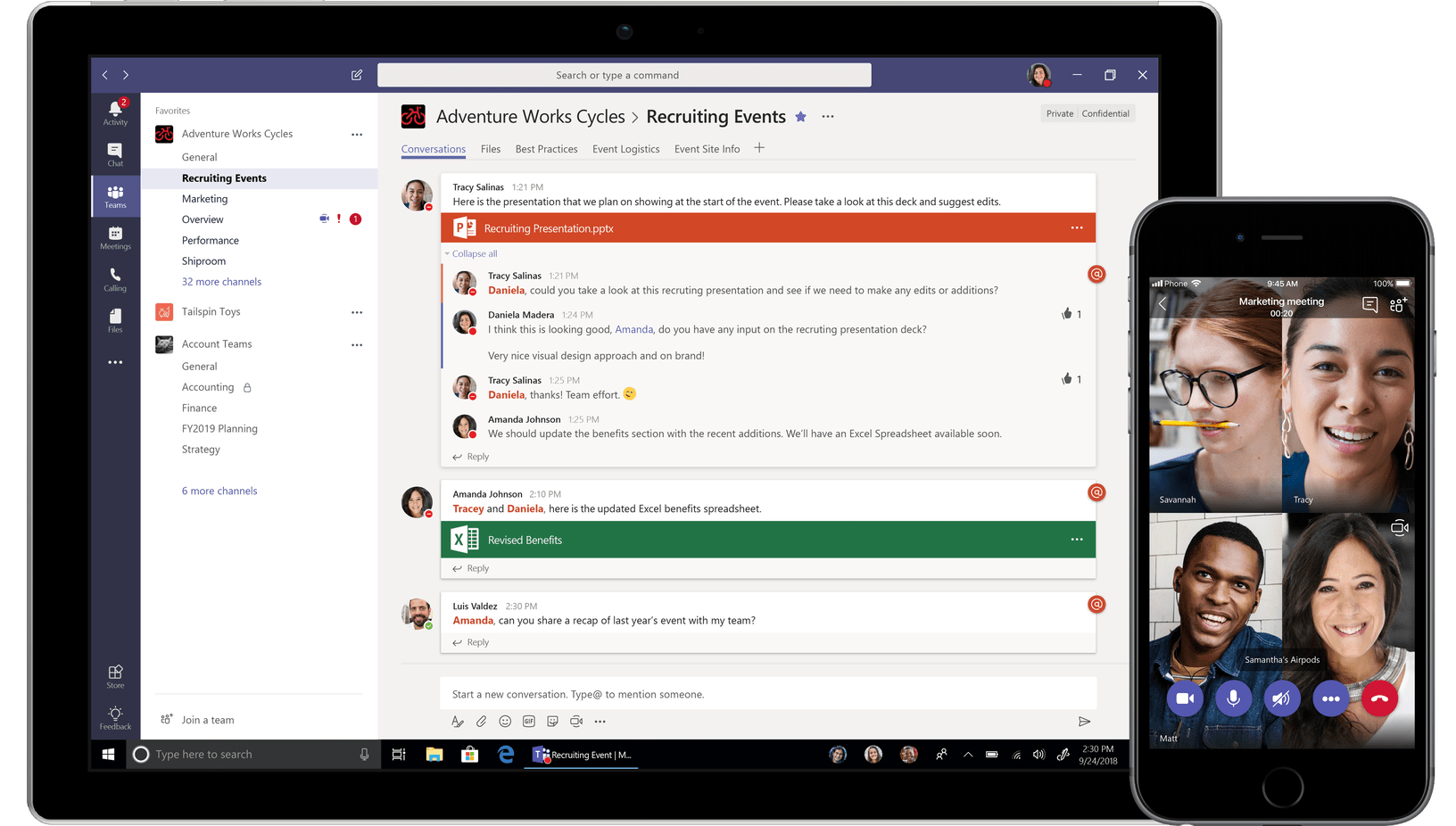Click the Attach paperclip icon
The width and height of the screenshot is (1456, 826).
click(x=481, y=722)
